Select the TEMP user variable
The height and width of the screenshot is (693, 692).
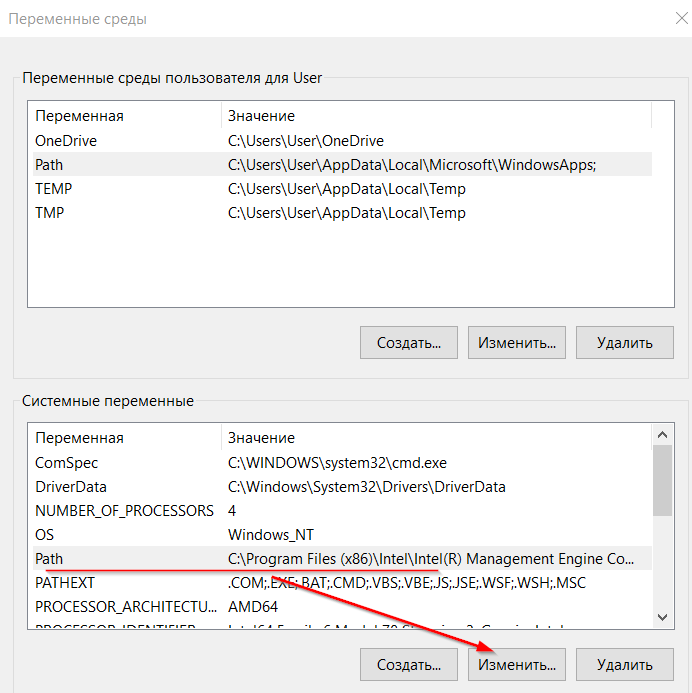click(53, 189)
